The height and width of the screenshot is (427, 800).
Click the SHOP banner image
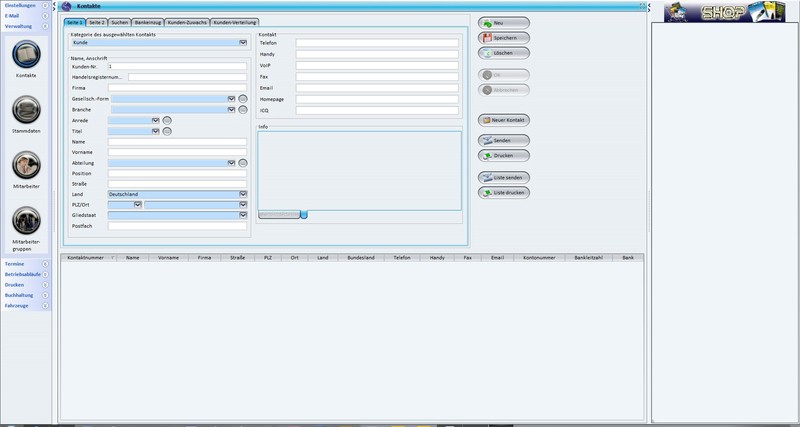(724, 11)
